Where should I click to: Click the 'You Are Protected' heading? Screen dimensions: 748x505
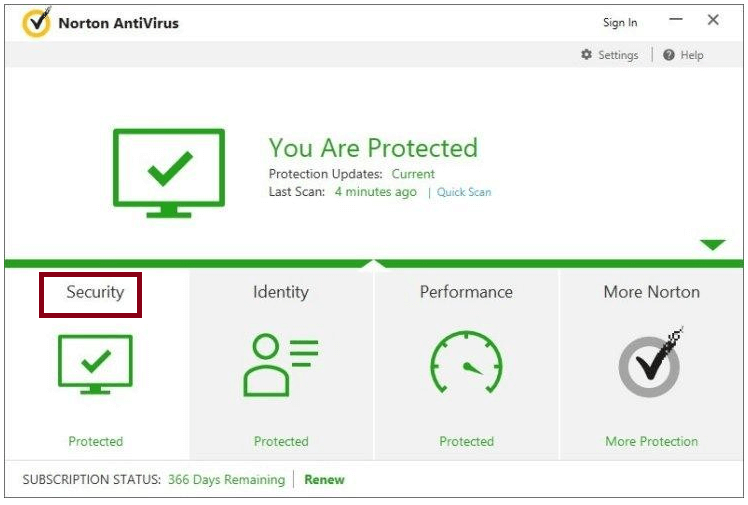373,147
